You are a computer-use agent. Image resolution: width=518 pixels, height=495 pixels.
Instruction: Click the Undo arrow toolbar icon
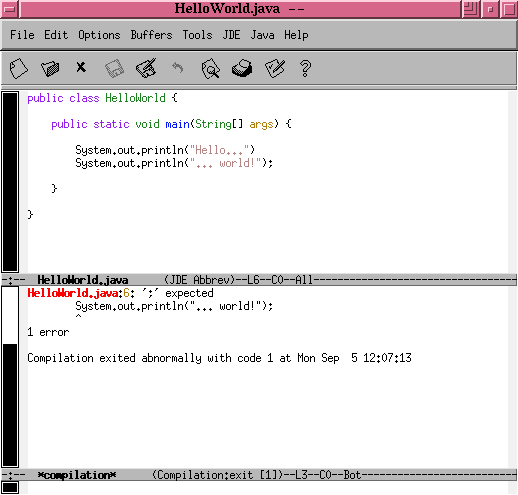tap(178, 68)
